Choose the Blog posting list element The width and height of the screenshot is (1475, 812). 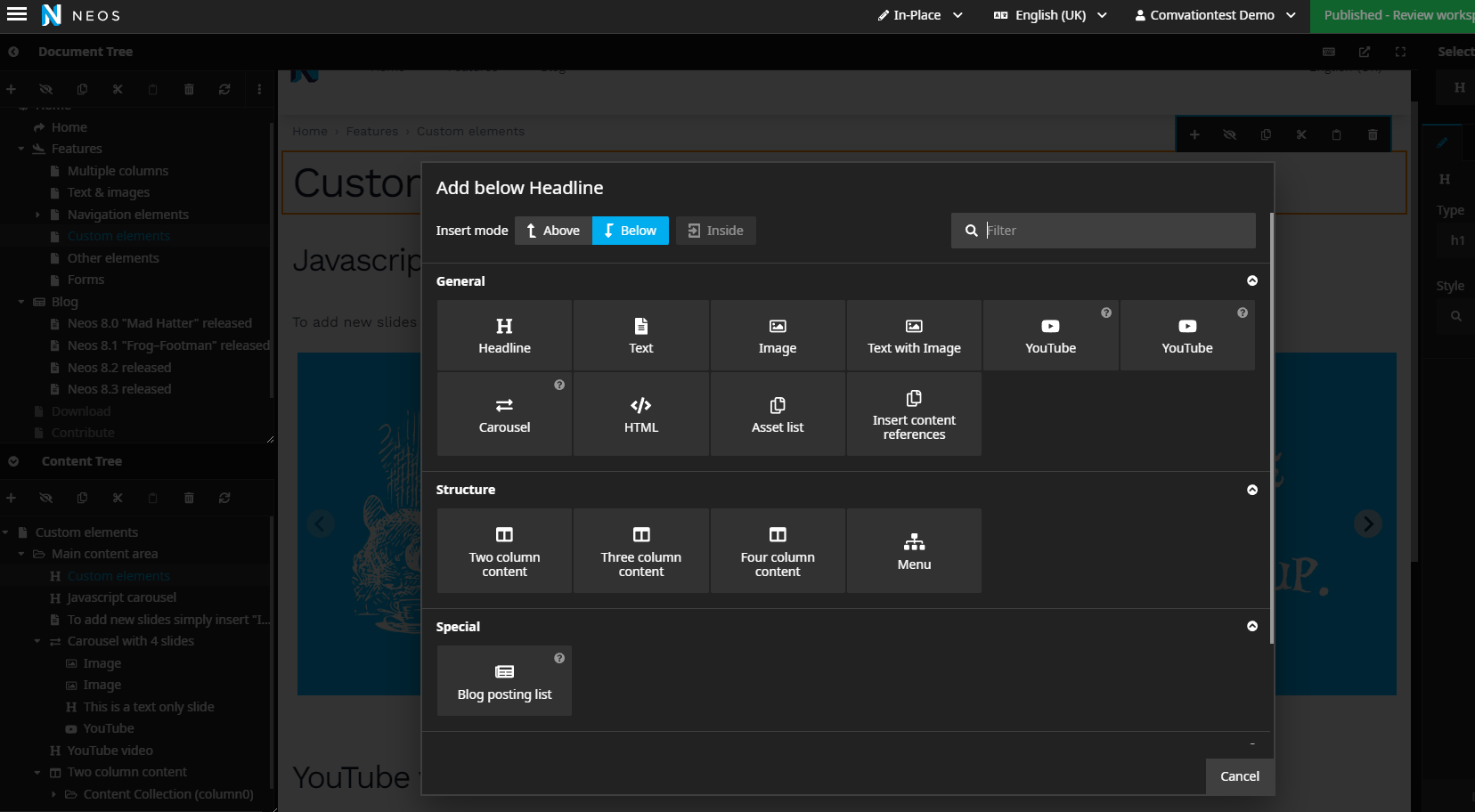504,681
